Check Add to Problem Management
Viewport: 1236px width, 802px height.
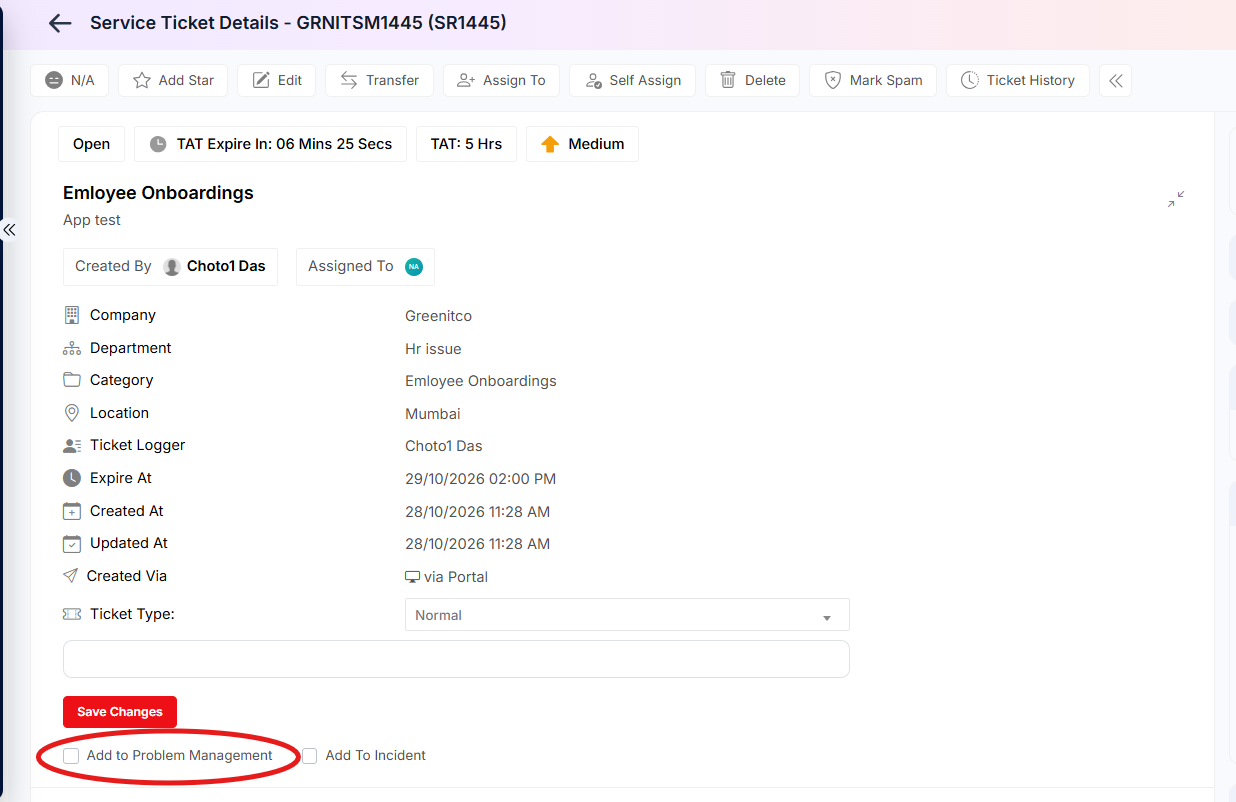tap(71, 756)
